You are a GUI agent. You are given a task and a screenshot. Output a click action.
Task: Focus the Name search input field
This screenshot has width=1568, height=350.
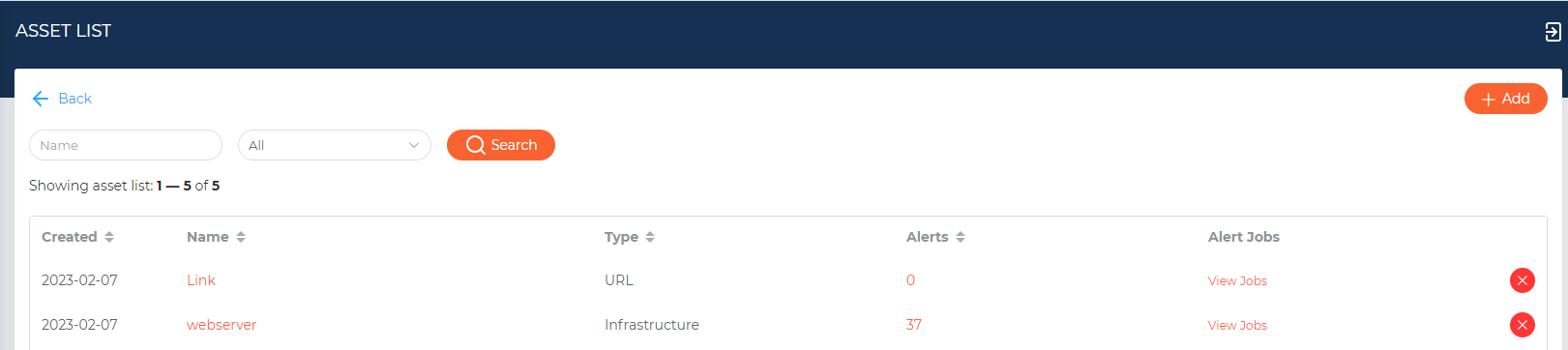(x=126, y=145)
